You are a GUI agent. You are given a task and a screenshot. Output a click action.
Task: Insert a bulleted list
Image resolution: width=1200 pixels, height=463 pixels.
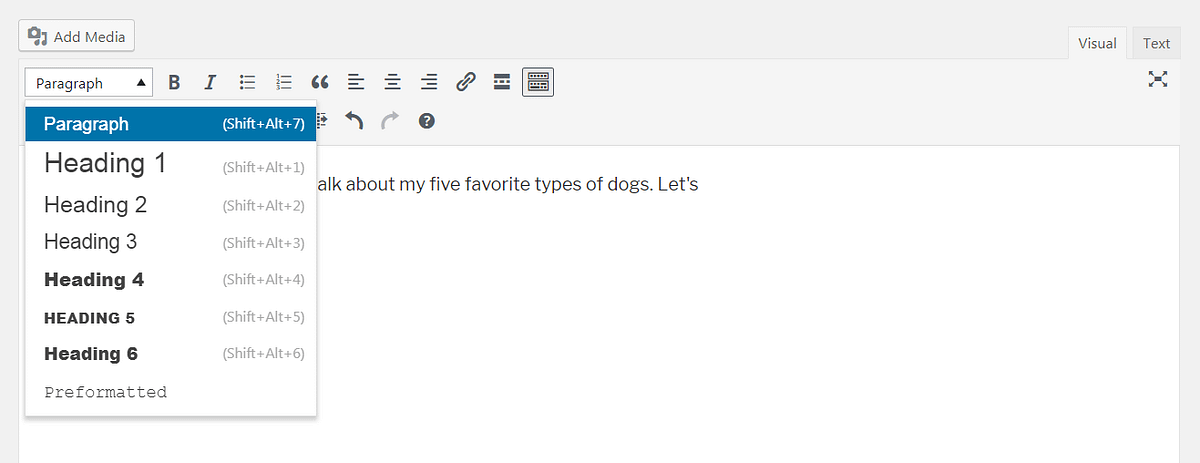248,83
